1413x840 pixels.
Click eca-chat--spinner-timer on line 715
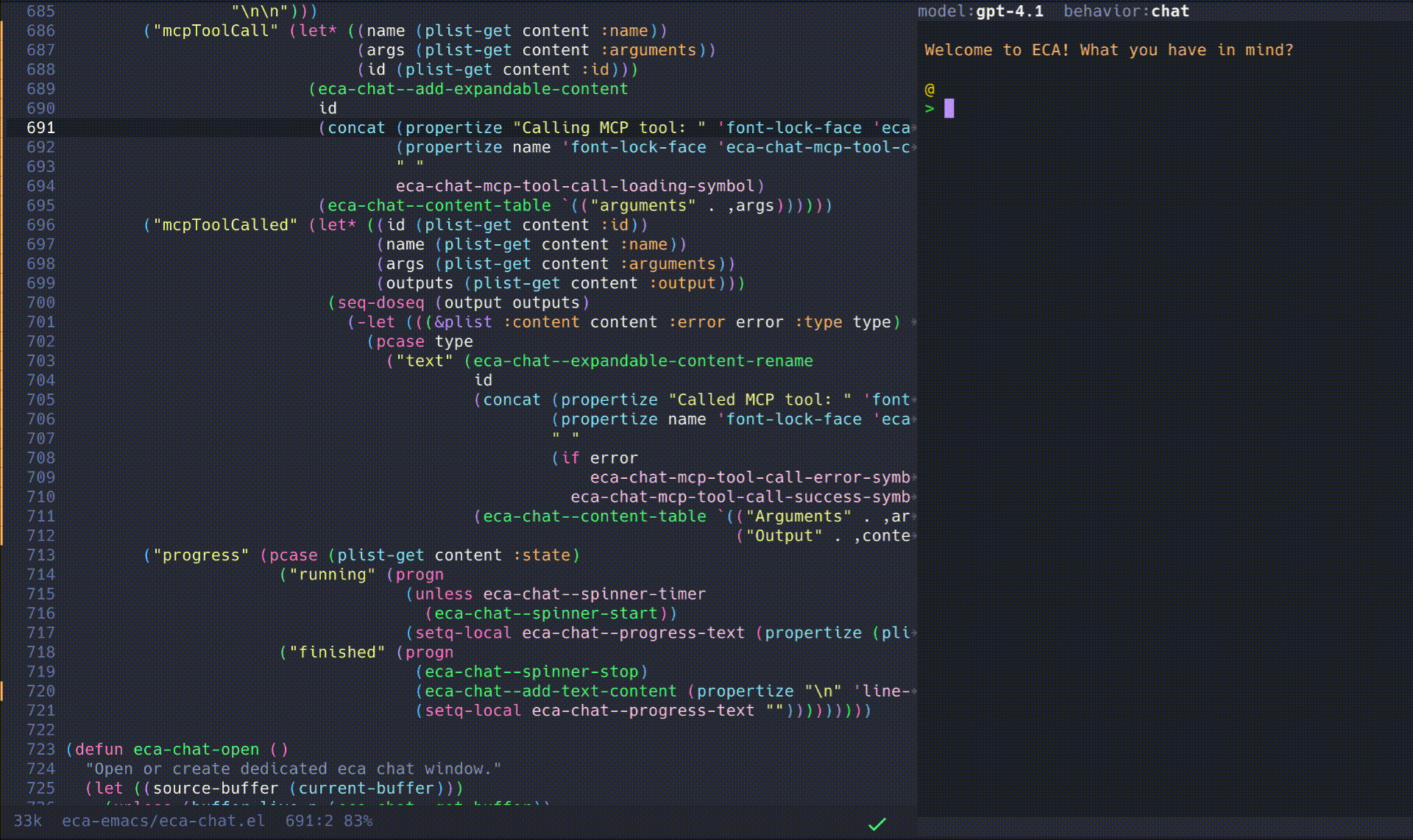595,594
